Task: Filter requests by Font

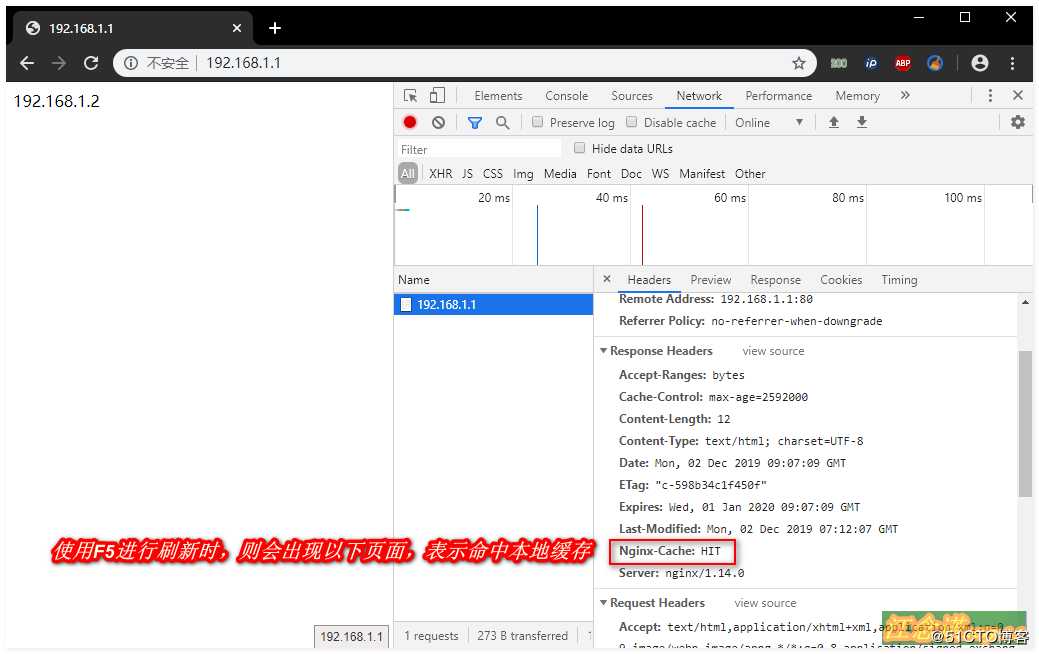Action: pyautogui.click(x=598, y=174)
